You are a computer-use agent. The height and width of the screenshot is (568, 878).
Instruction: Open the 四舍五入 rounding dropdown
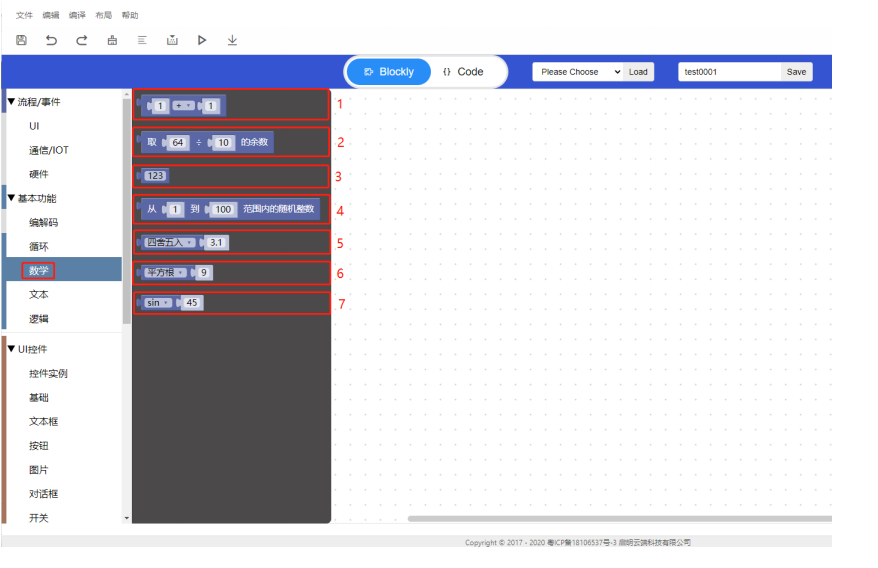point(170,243)
